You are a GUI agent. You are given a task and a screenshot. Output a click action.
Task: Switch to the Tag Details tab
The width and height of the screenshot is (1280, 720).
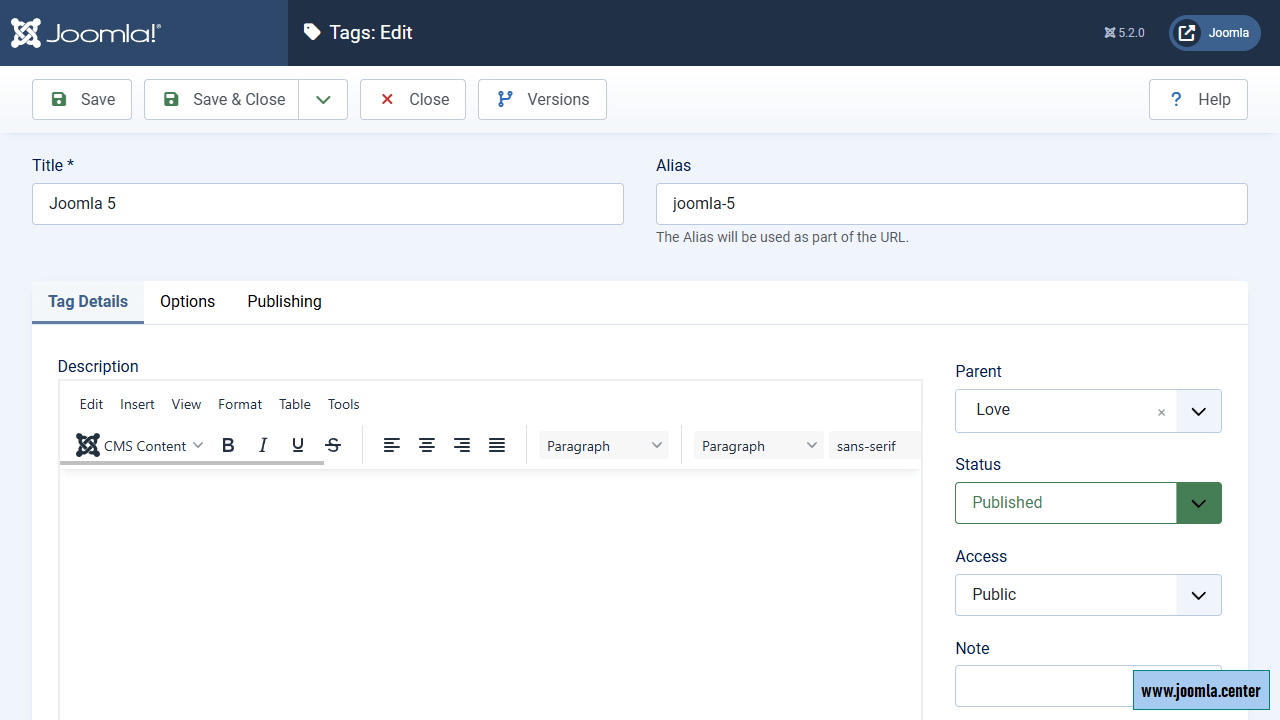click(88, 302)
